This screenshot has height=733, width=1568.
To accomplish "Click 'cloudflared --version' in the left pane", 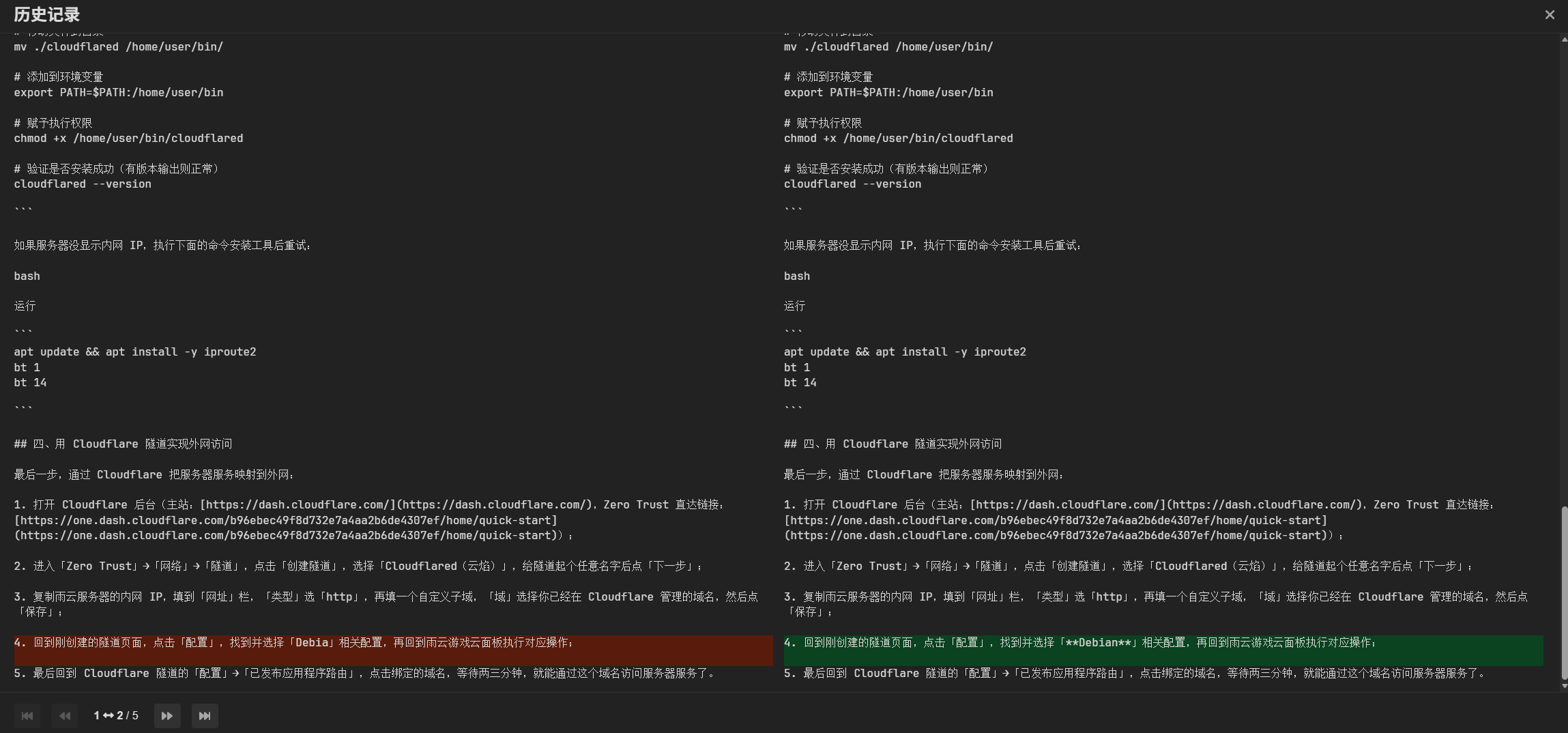I will tap(83, 184).
